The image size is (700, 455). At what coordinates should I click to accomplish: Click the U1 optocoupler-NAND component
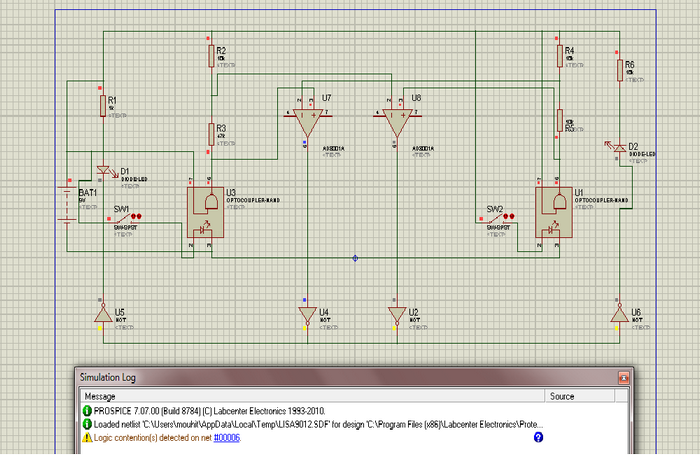pyautogui.click(x=554, y=212)
